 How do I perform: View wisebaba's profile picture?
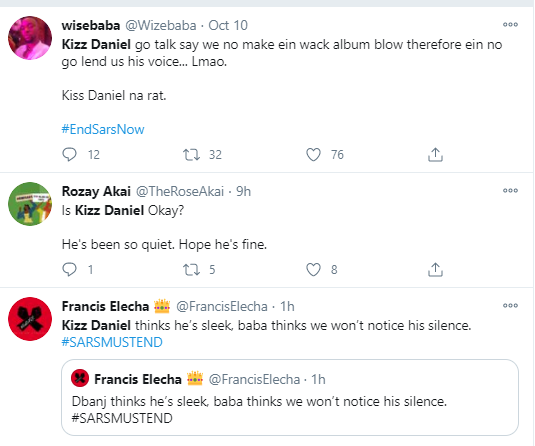pyautogui.click(x=30, y=38)
